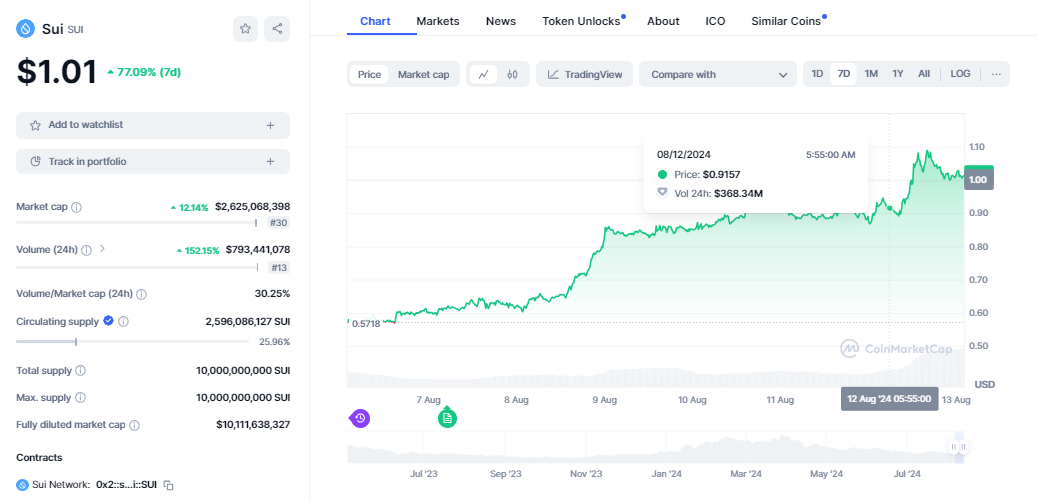Click the Sui Network contract logo icon
The height and width of the screenshot is (501, 1038).
click(22, 484)
